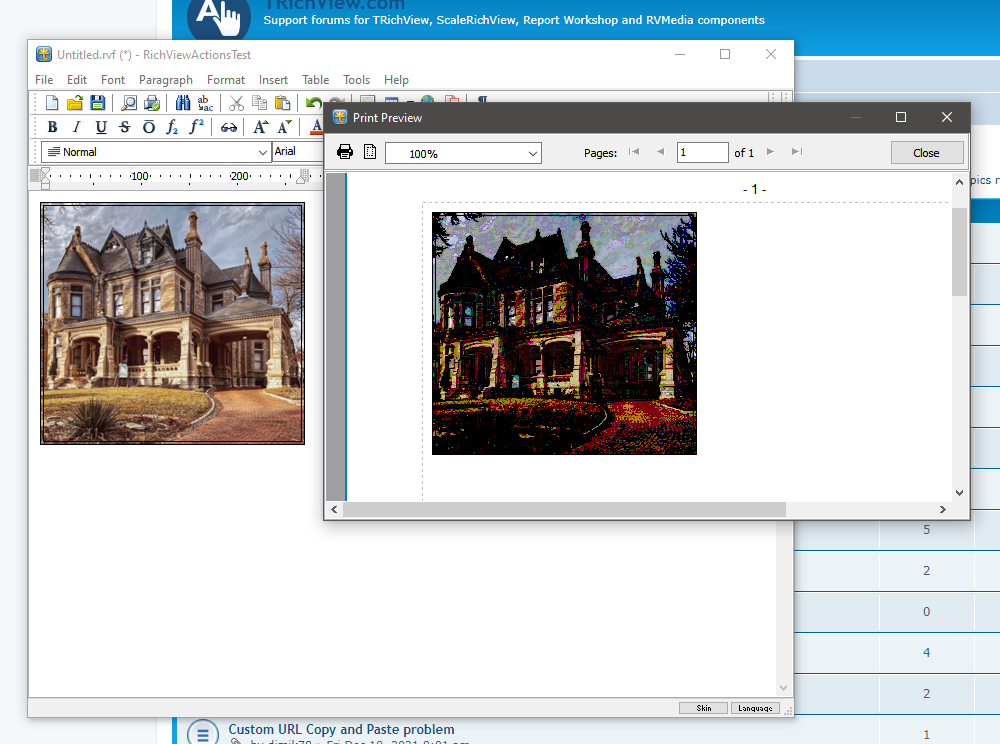This screenshot has width=1000, height=744.
Task: Click the Print icon in Print Preview
Action: tap(345, 152)
